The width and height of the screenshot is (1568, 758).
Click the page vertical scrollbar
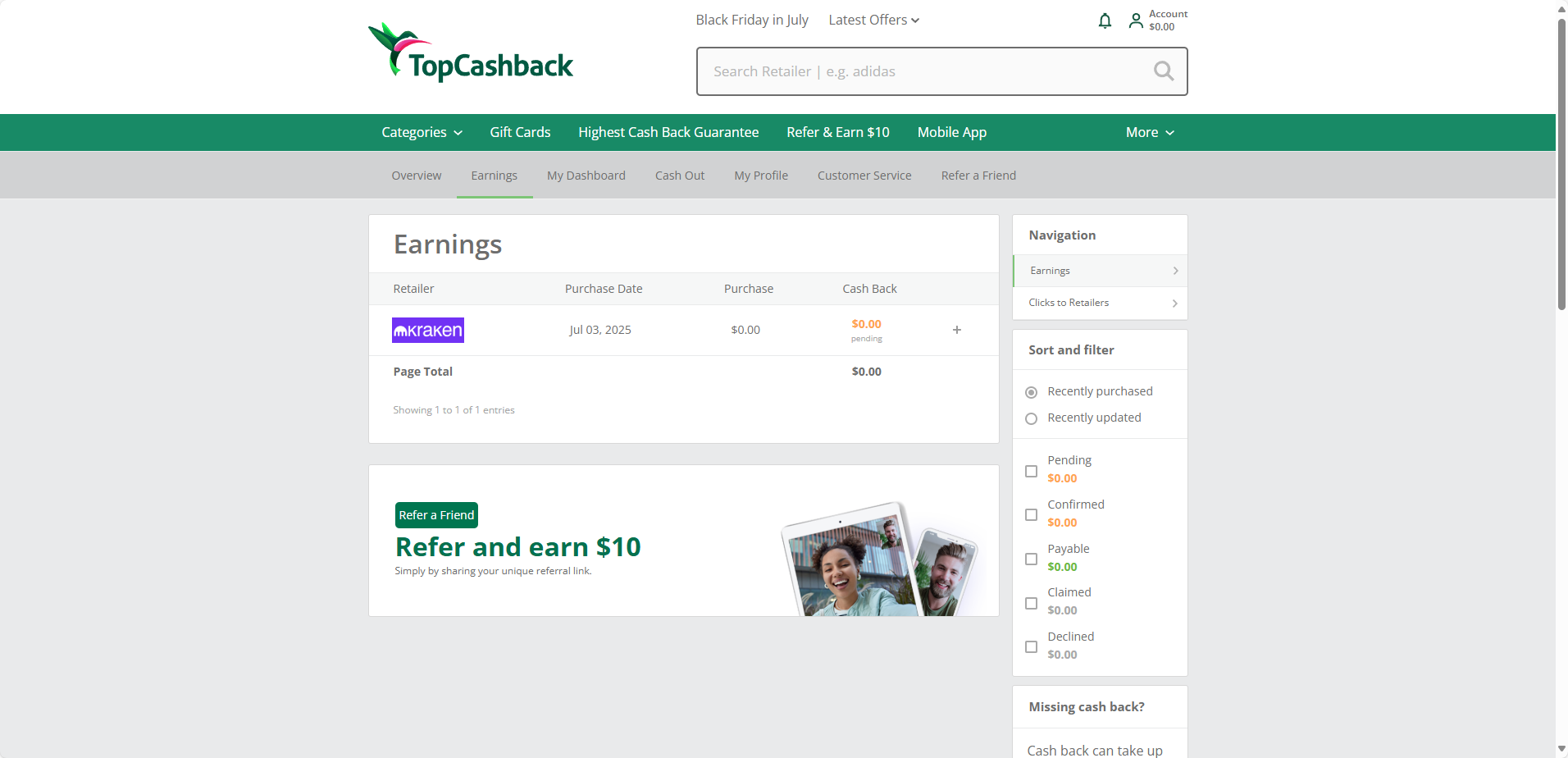(x=1561, y=164)
